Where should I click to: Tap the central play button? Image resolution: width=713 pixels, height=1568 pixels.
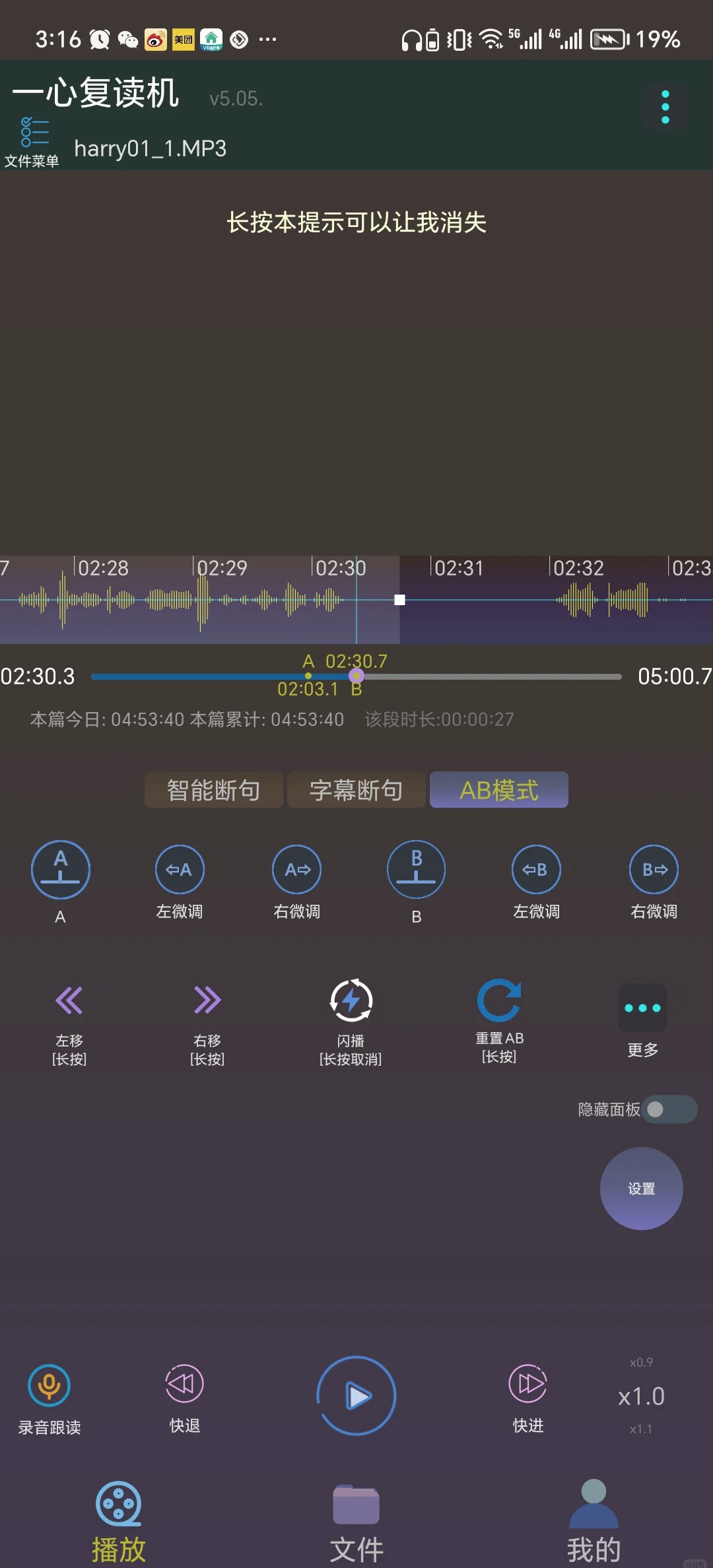[356, 1396]
